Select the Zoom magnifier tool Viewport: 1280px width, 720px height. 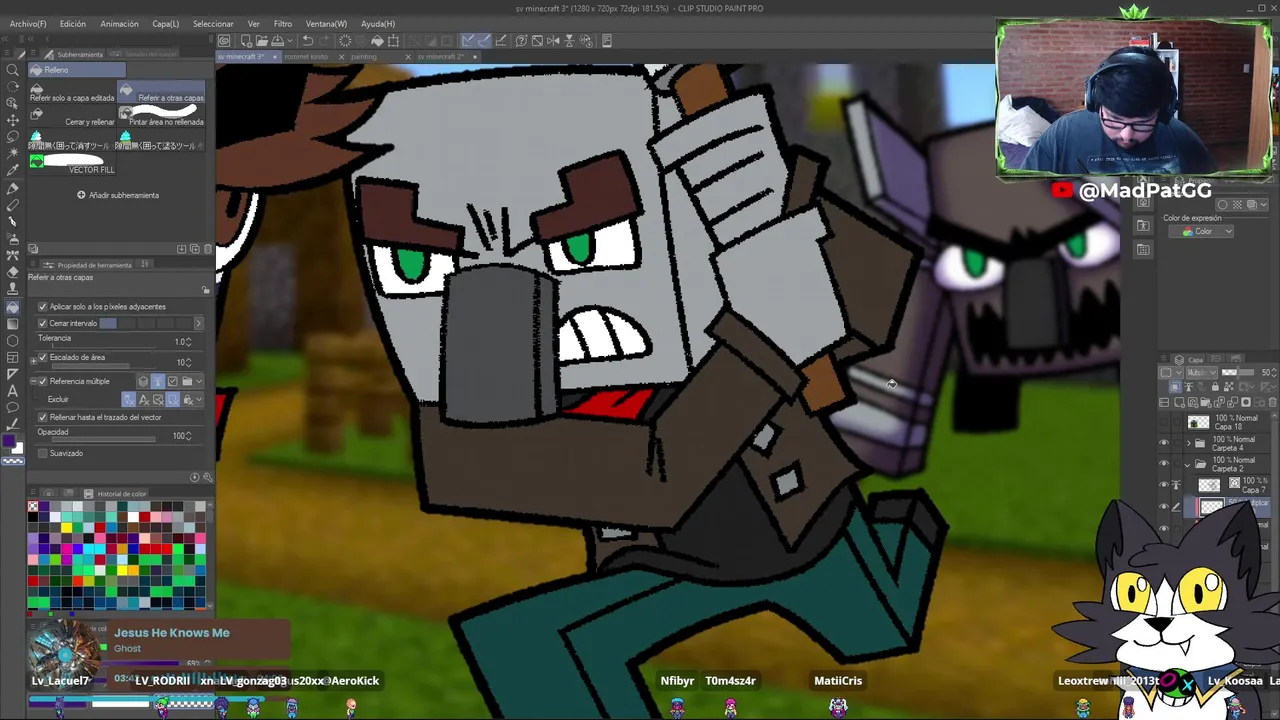click(12, 70)
